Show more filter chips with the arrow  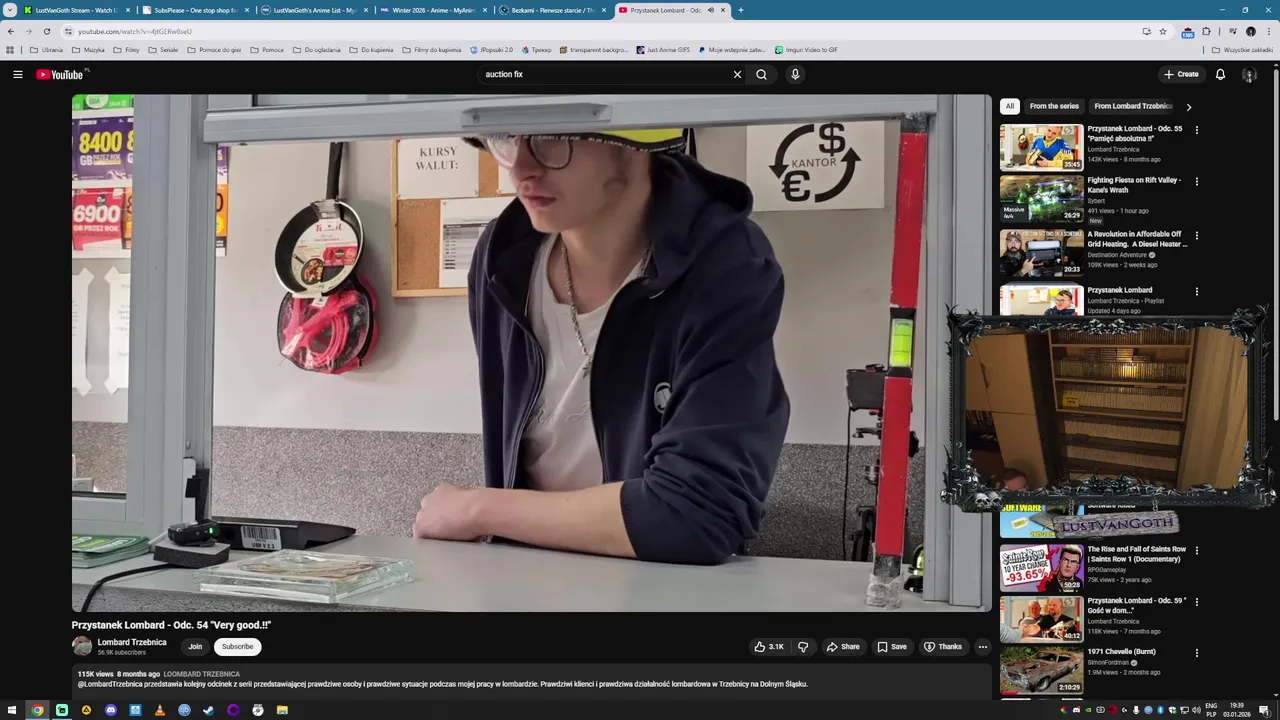click(1188, 106)
